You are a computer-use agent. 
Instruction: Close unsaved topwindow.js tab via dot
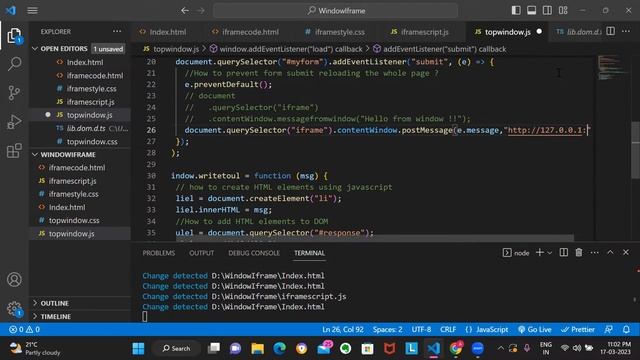click(539, 31)
